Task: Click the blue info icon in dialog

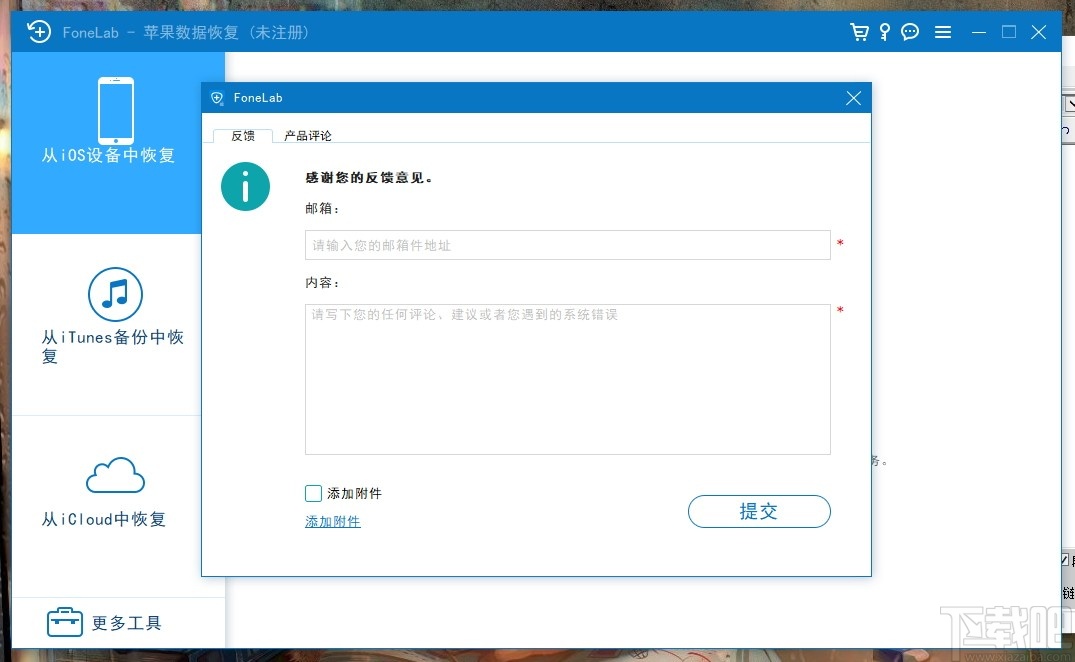Action: pos(245,187)
